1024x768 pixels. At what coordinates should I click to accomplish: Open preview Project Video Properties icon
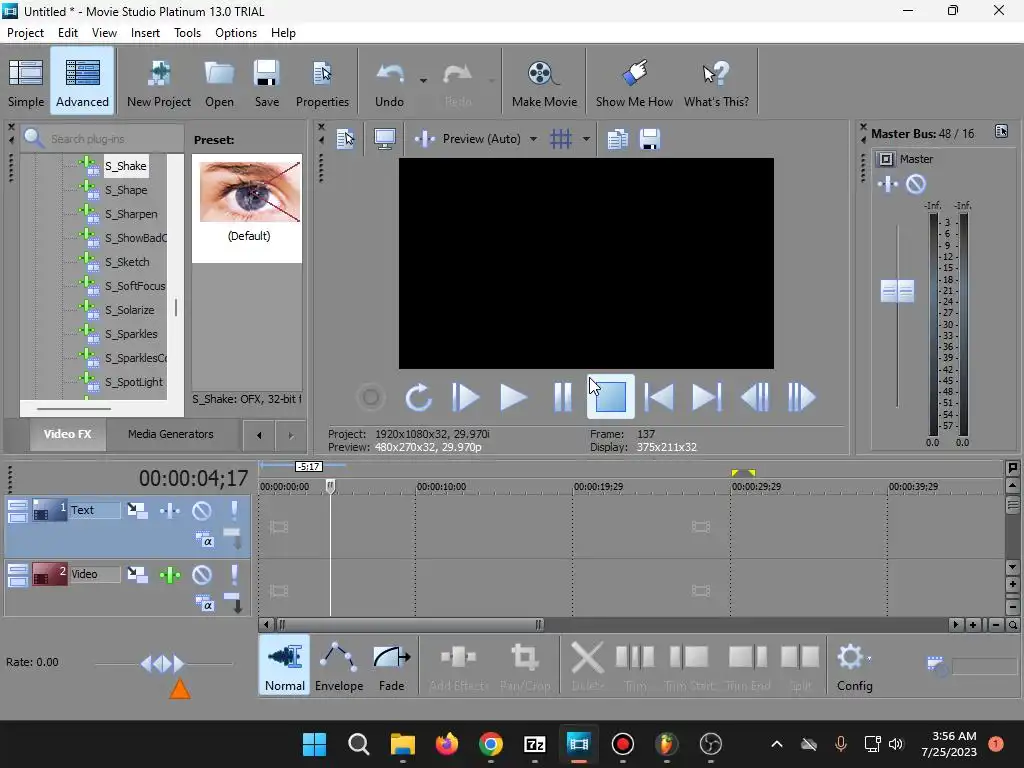[345, 139]
